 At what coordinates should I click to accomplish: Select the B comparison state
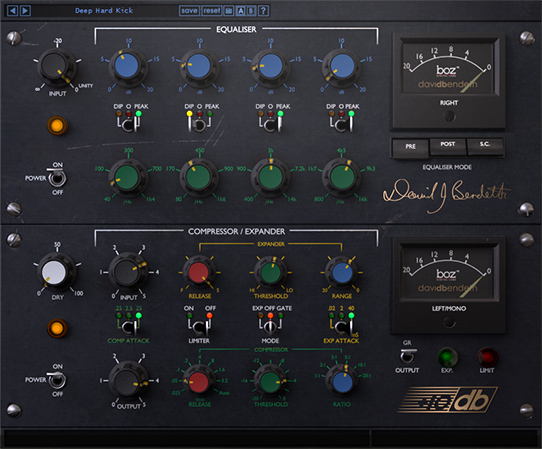tap(251, 11)
